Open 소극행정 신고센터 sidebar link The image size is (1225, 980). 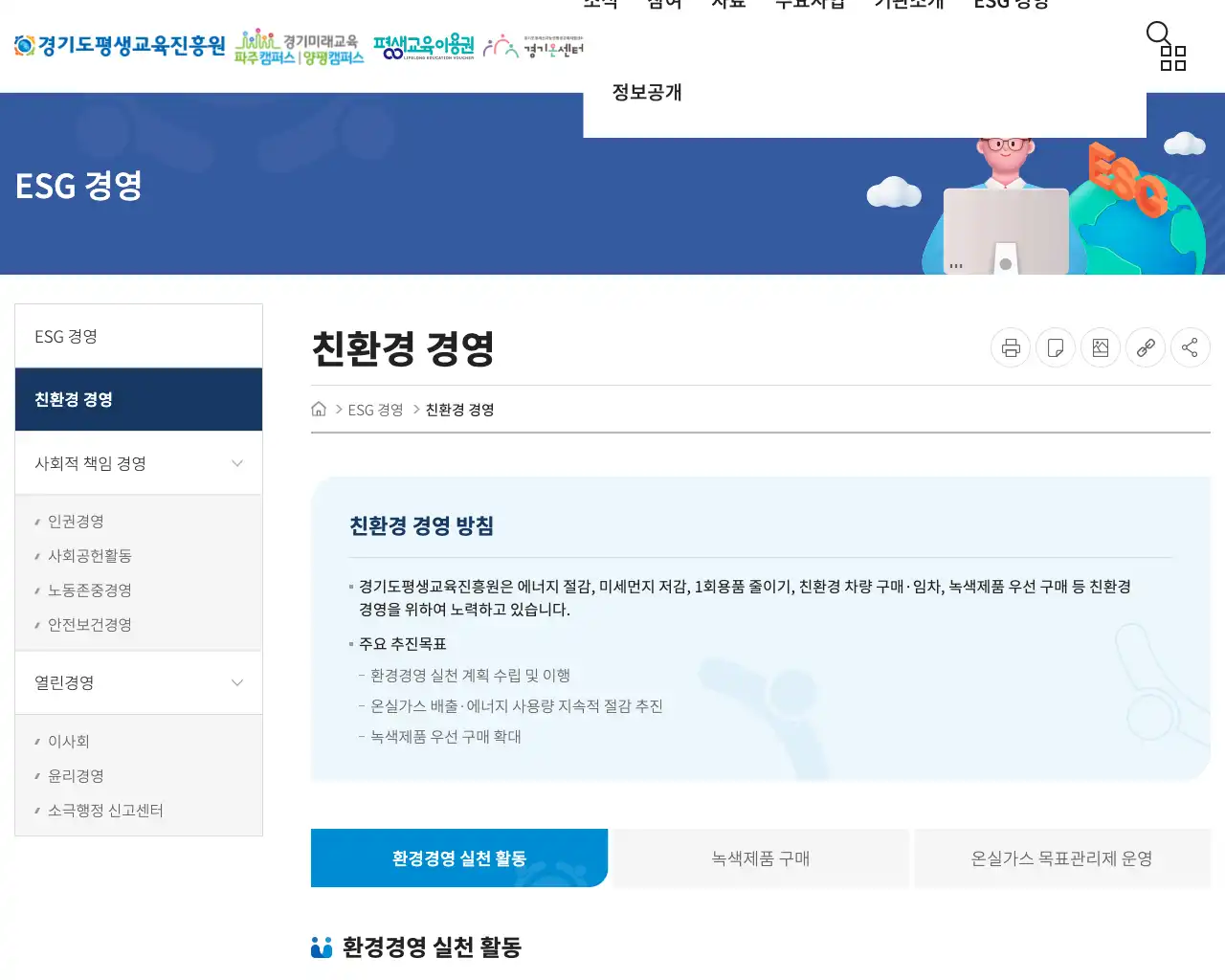point(105,810)
